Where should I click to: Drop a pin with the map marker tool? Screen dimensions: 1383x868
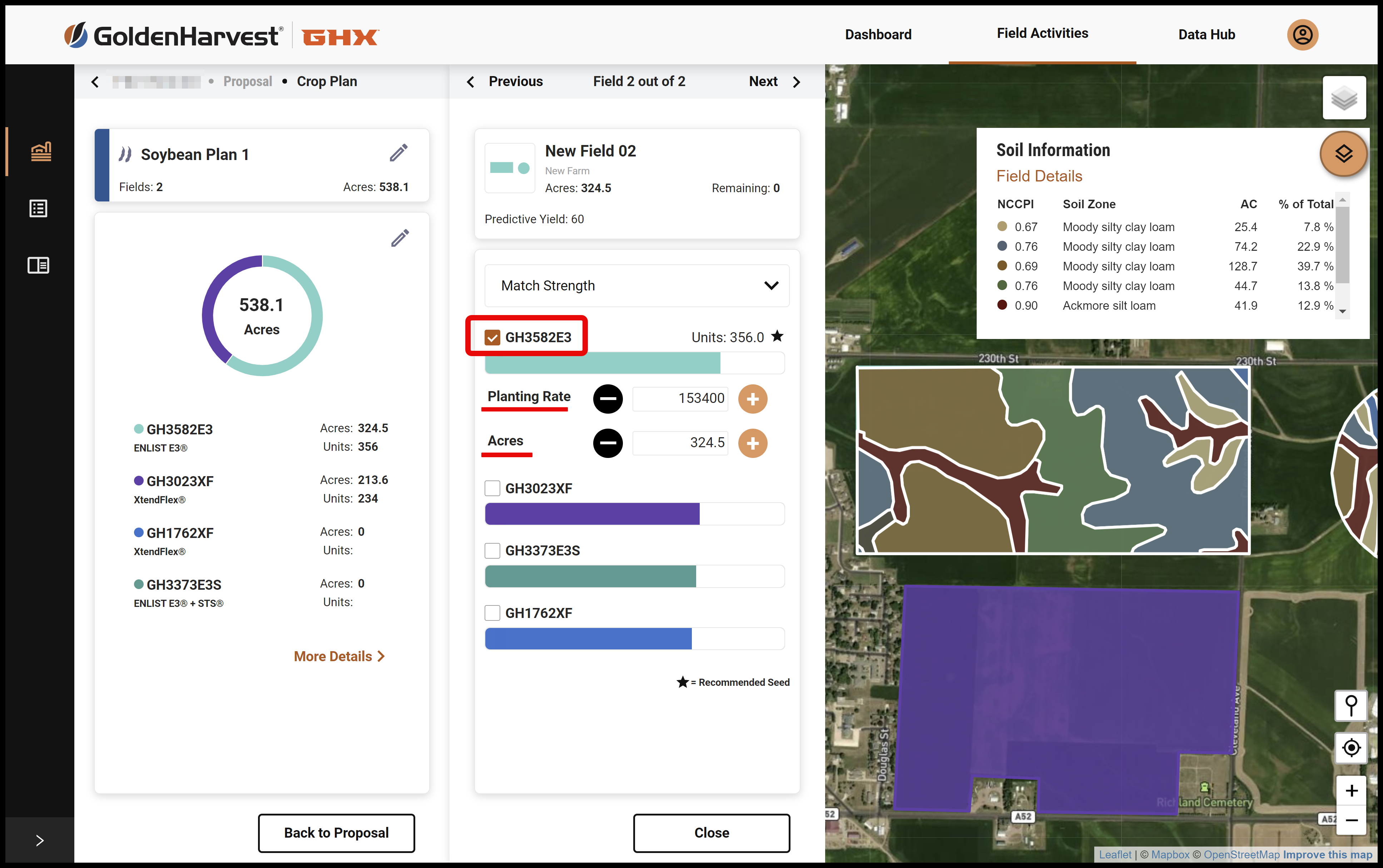pyautogui.click(x=1351, y=705)
